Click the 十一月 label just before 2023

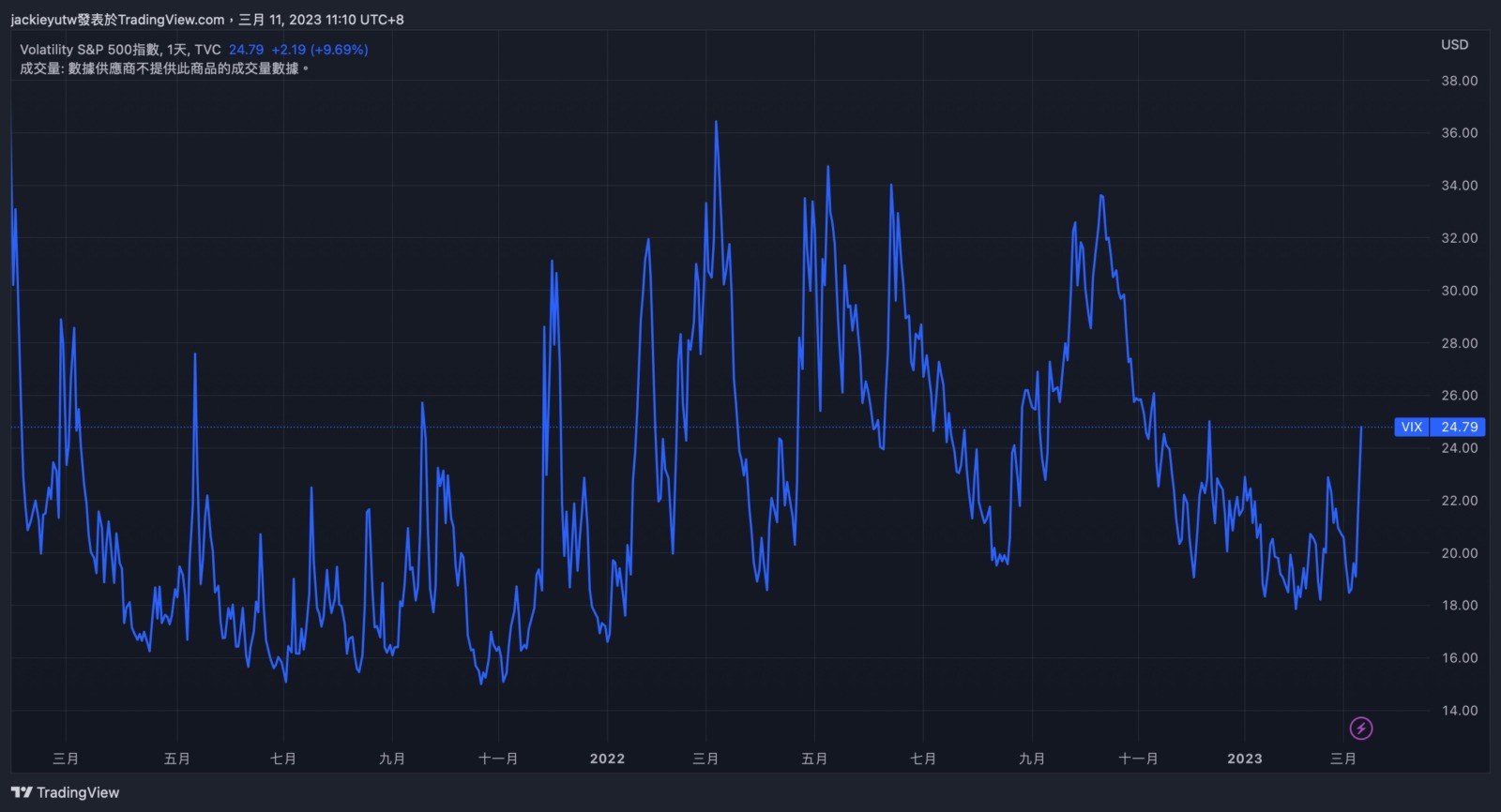click(1137, 759)
